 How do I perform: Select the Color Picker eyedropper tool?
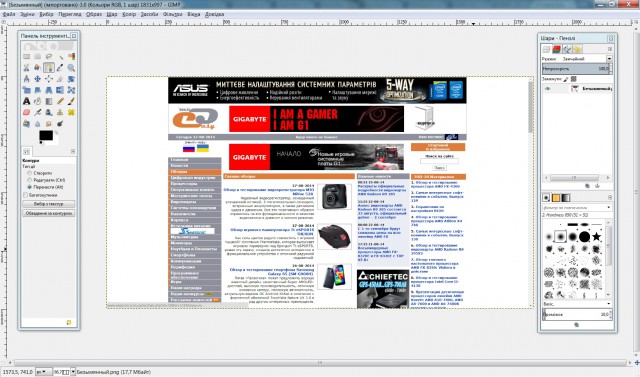60,67
